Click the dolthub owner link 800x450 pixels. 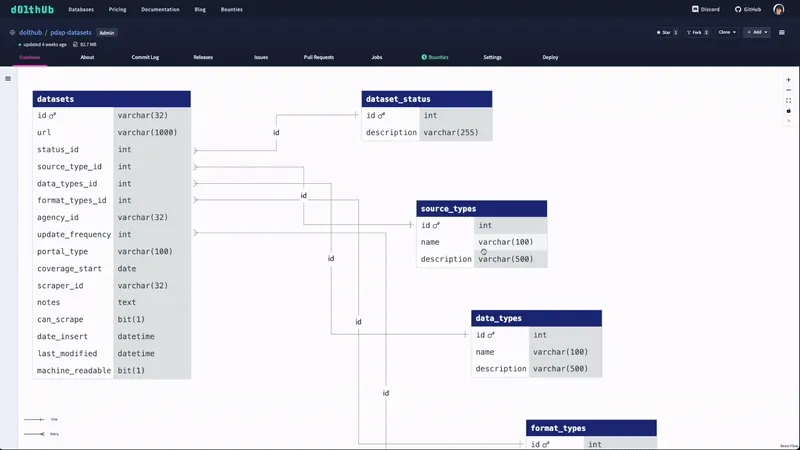click(x=31, y=32)
